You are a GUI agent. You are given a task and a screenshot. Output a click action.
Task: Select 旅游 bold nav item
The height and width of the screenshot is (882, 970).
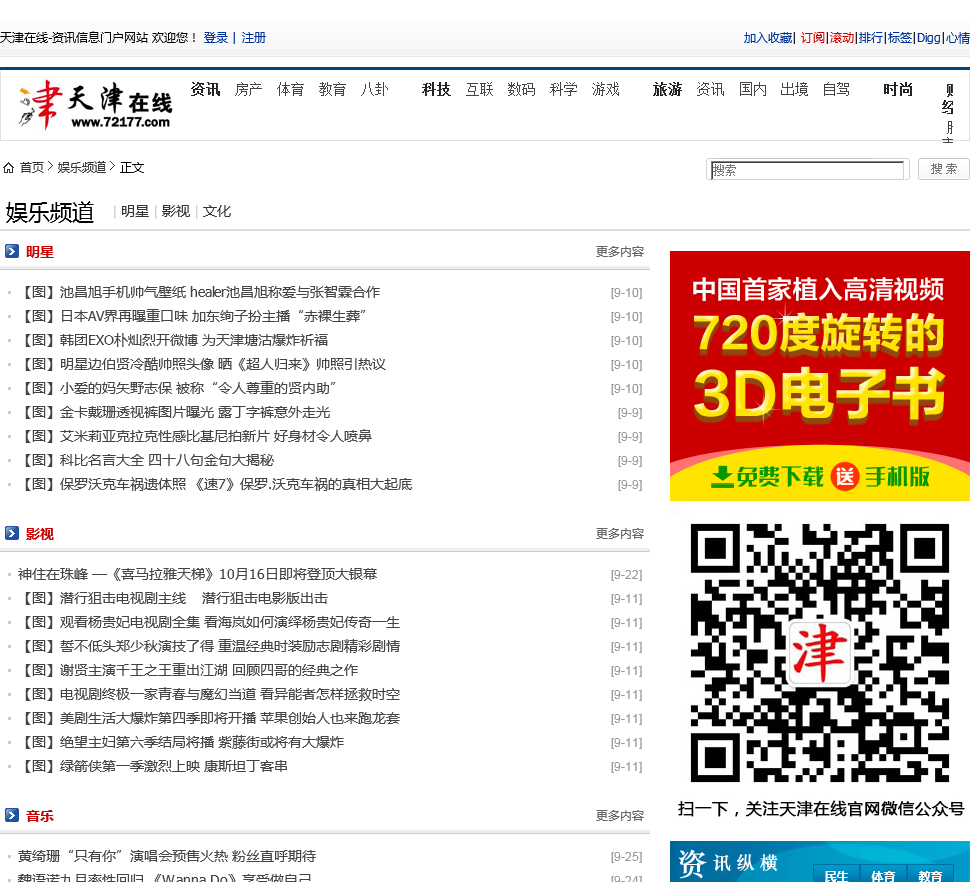[x=667, y=90]
